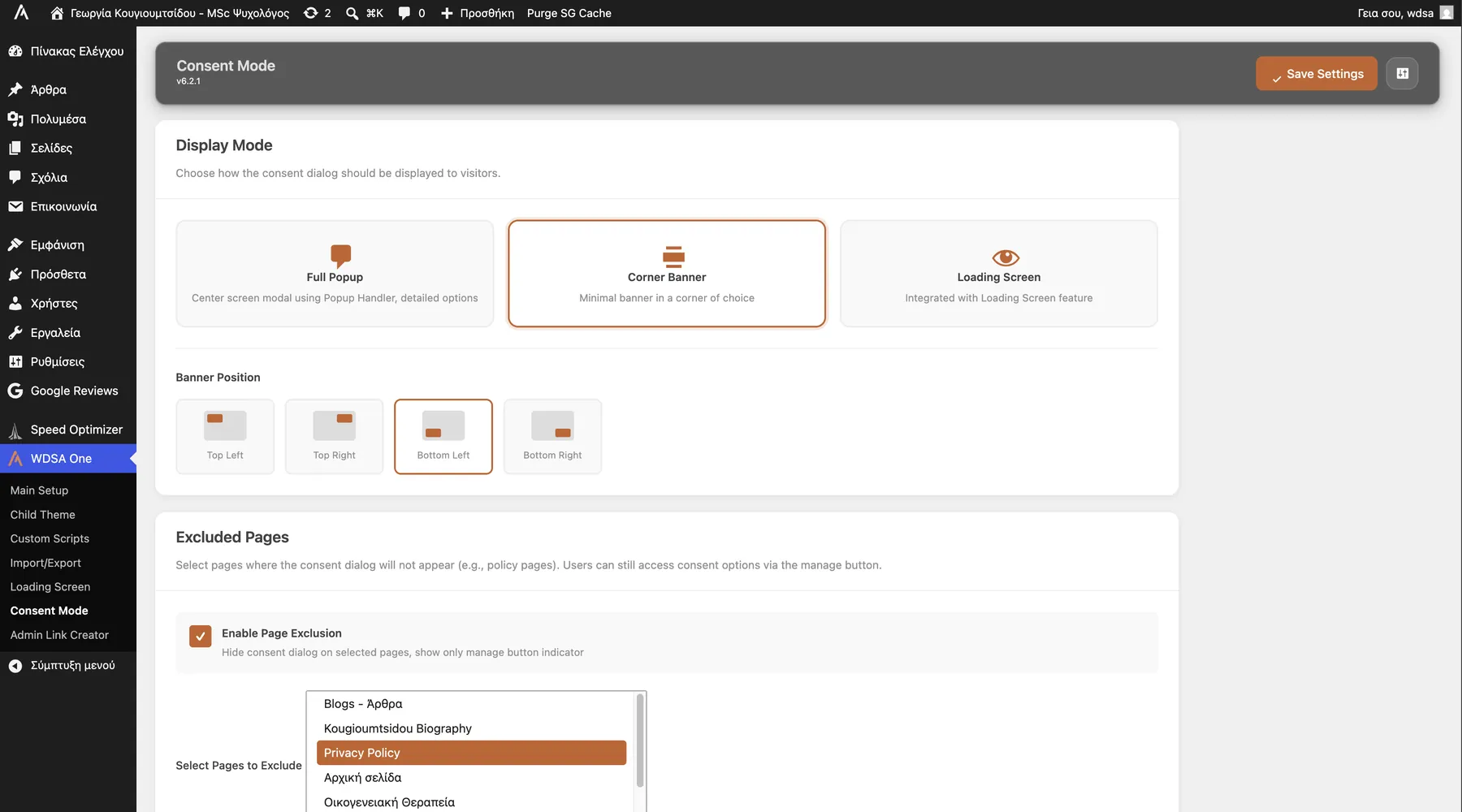
Task: Select Privacy Policy in exclude list
Action: pos(471,753)
